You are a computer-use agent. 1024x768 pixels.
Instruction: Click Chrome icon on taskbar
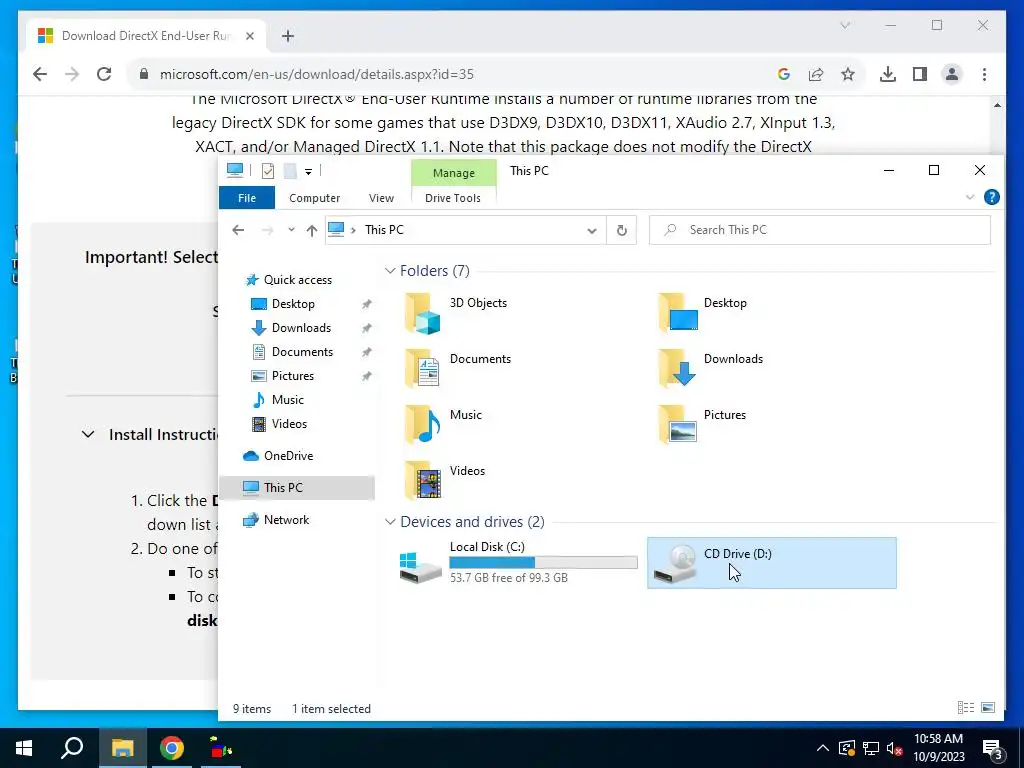(x=172, y=748)
